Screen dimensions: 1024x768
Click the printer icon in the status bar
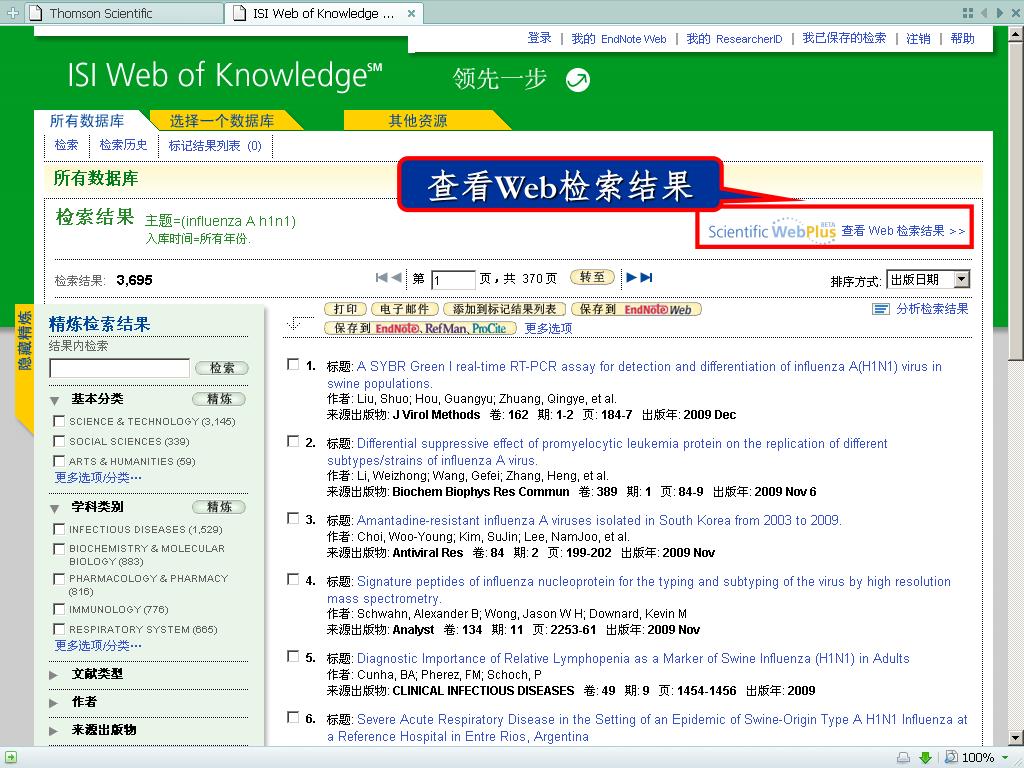pos(903,758)
